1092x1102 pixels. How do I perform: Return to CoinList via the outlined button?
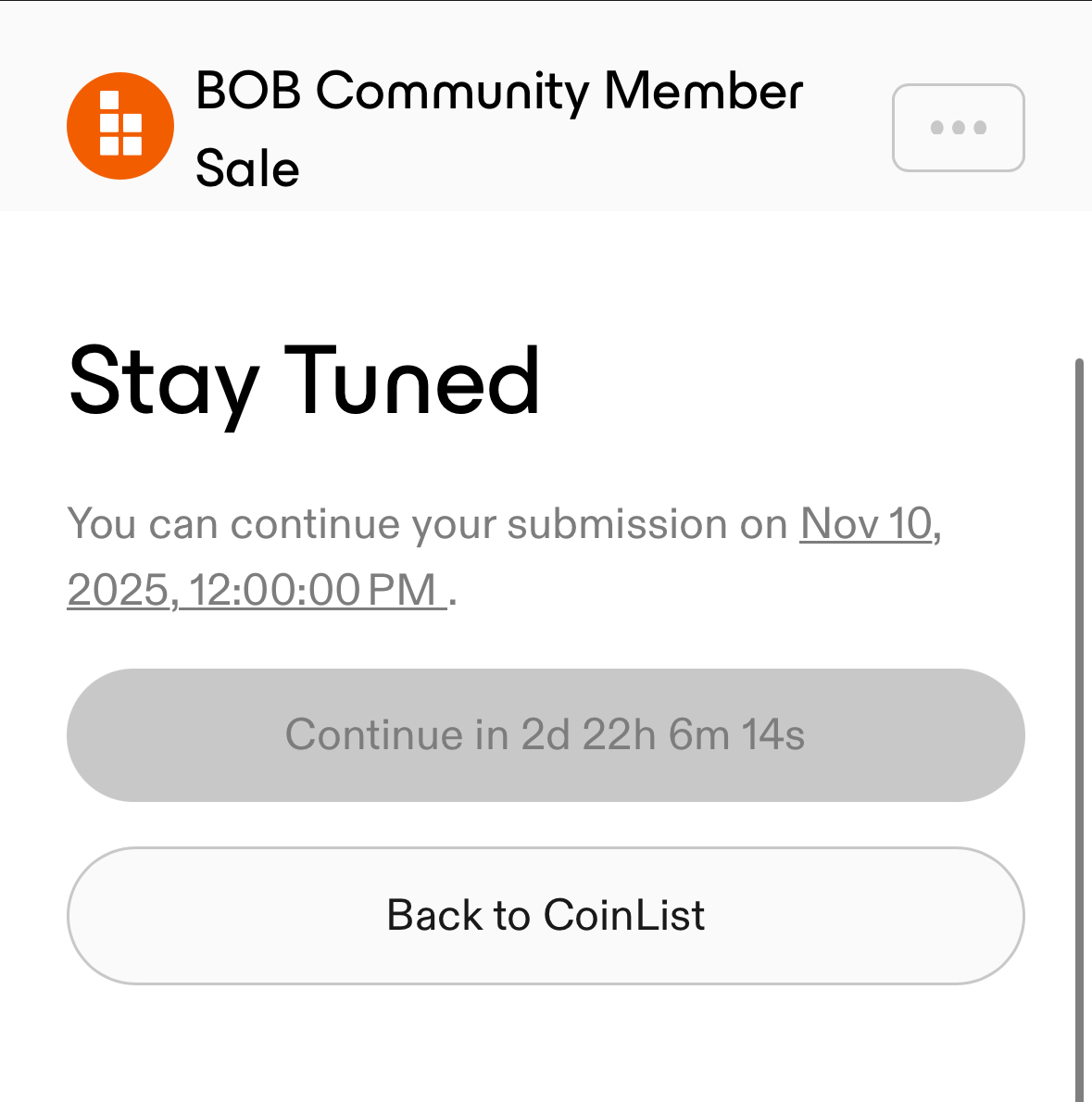tap(545, 915)
